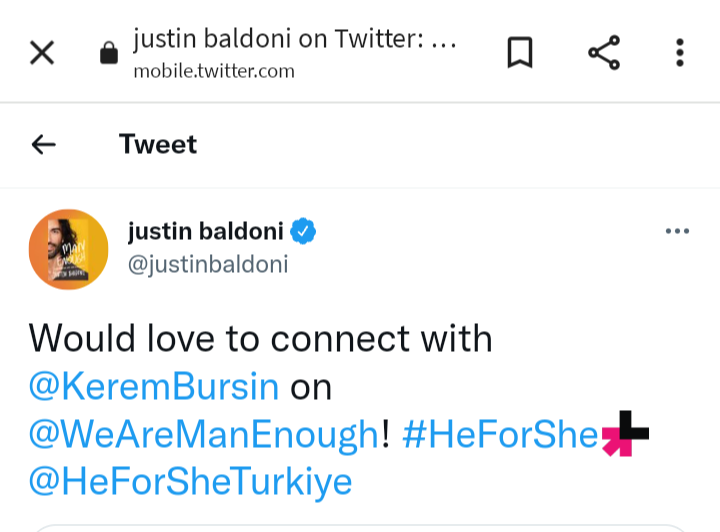This screenshot has width=720, height=532.
Task: Bookmark this page
Action: coord(519,52)
